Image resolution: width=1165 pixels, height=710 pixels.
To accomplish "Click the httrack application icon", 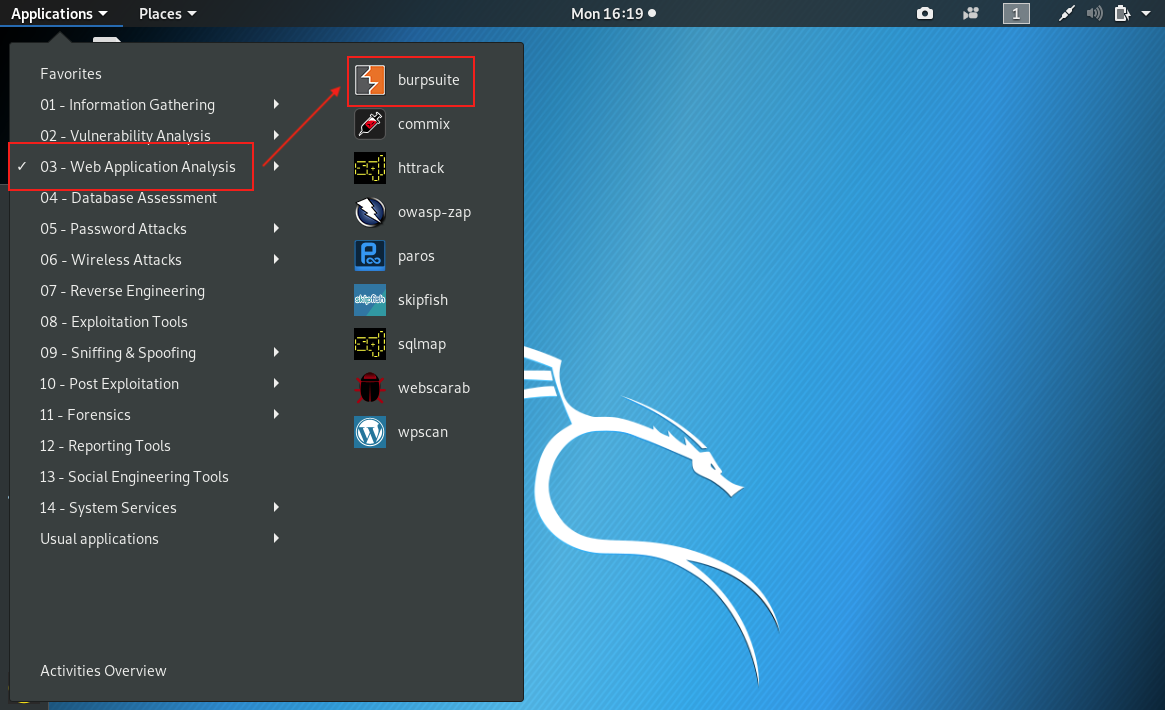I will pos(370,168).
